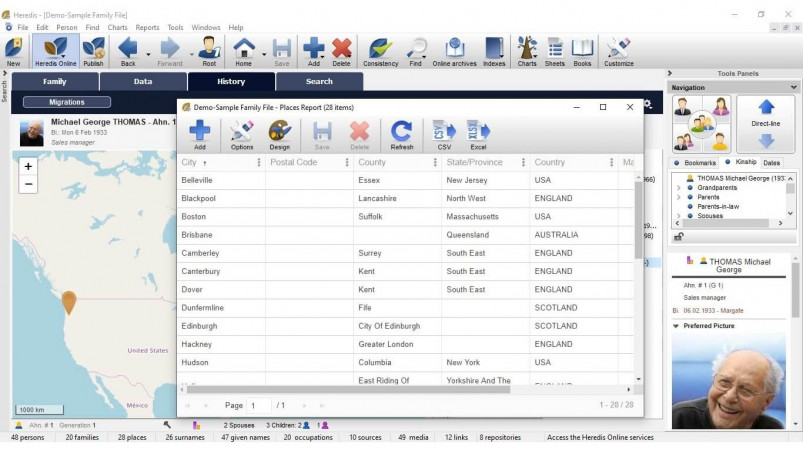Viewport: 803px width, 451px height.
Task: Click the Customize toolbar icon
Action: pyautogui.click(x=619, y=52)
